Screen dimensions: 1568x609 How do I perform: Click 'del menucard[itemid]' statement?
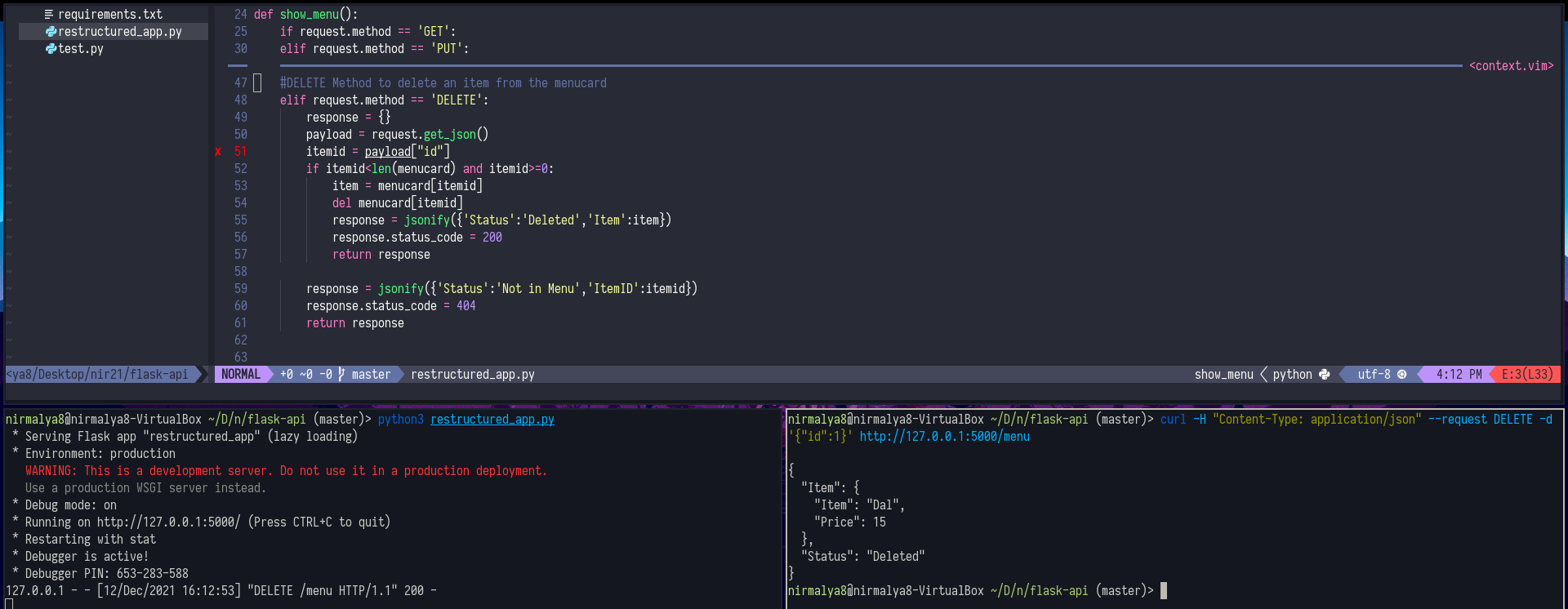click(x=398, y=203)
